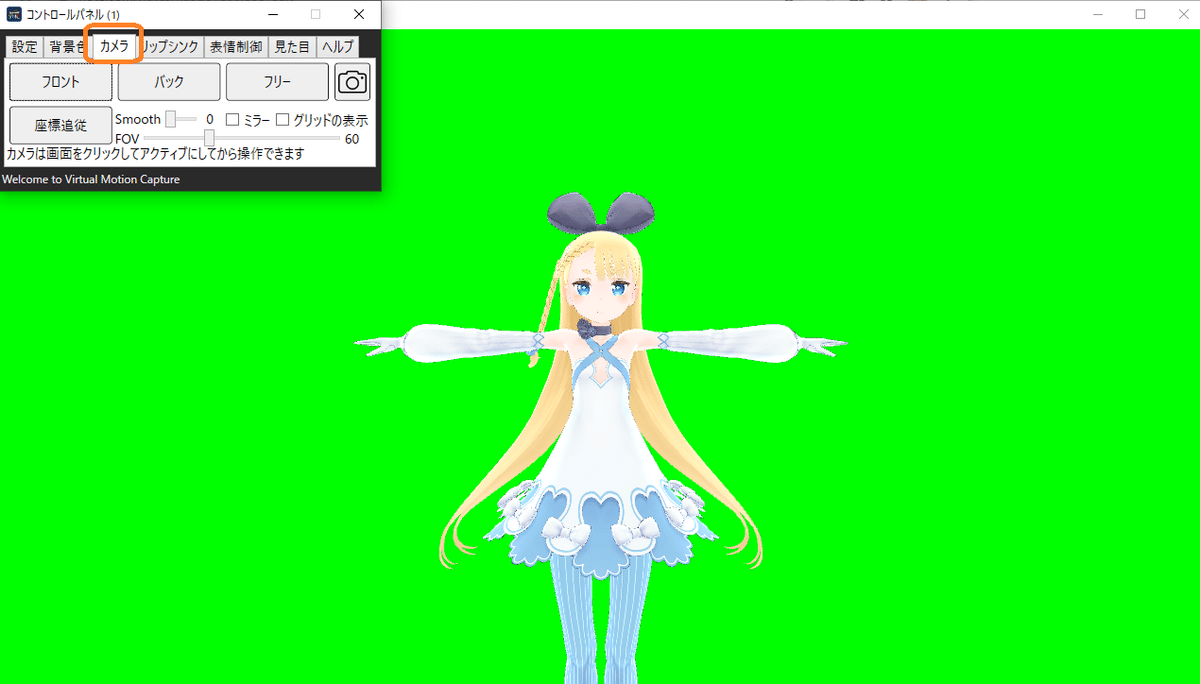Image resolution: width=1200 pixels, height=684 pixels.
Task: Switch to the リップシンク tab
Action: [169, 46]
